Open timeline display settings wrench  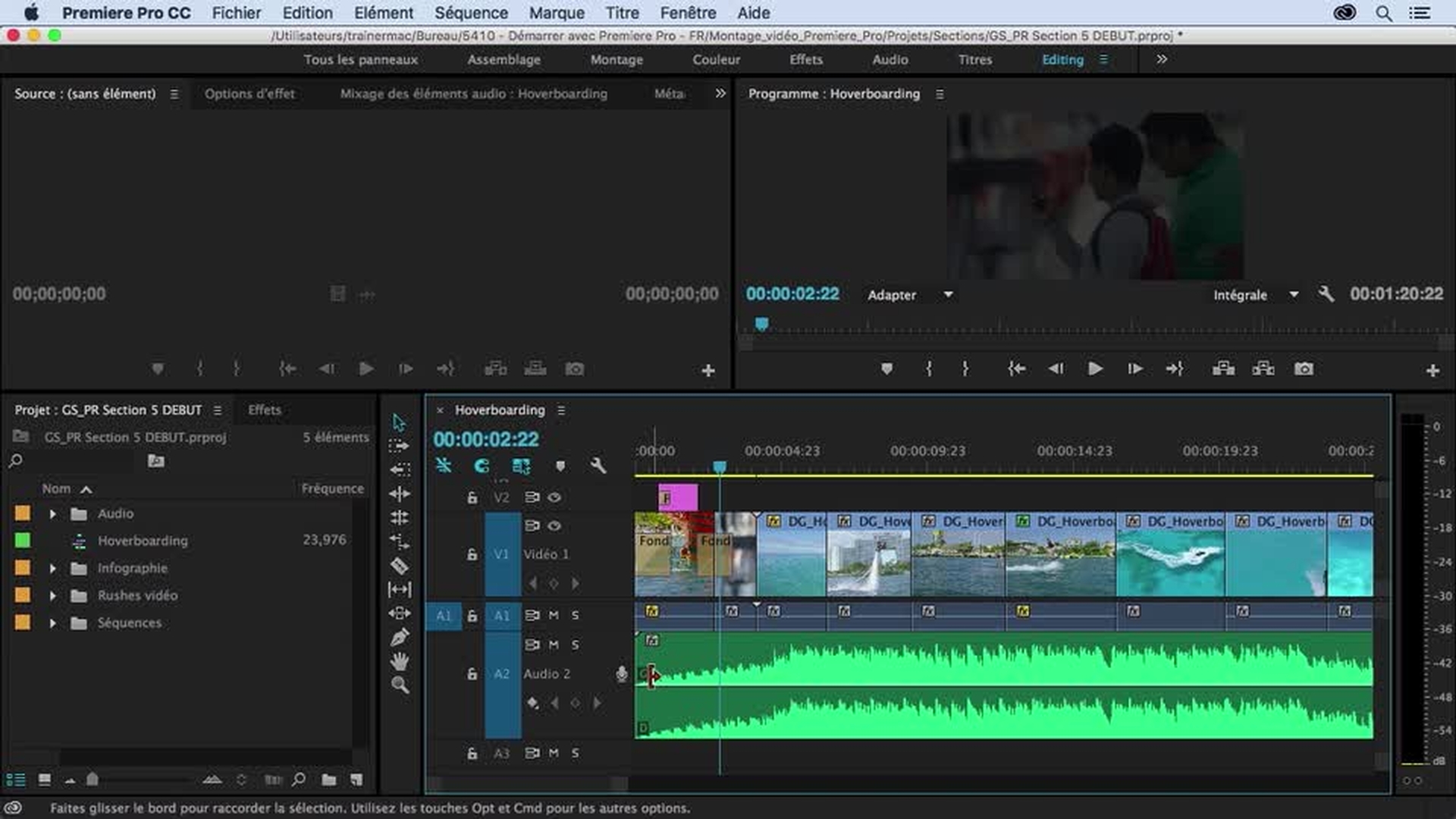point(598,466)
